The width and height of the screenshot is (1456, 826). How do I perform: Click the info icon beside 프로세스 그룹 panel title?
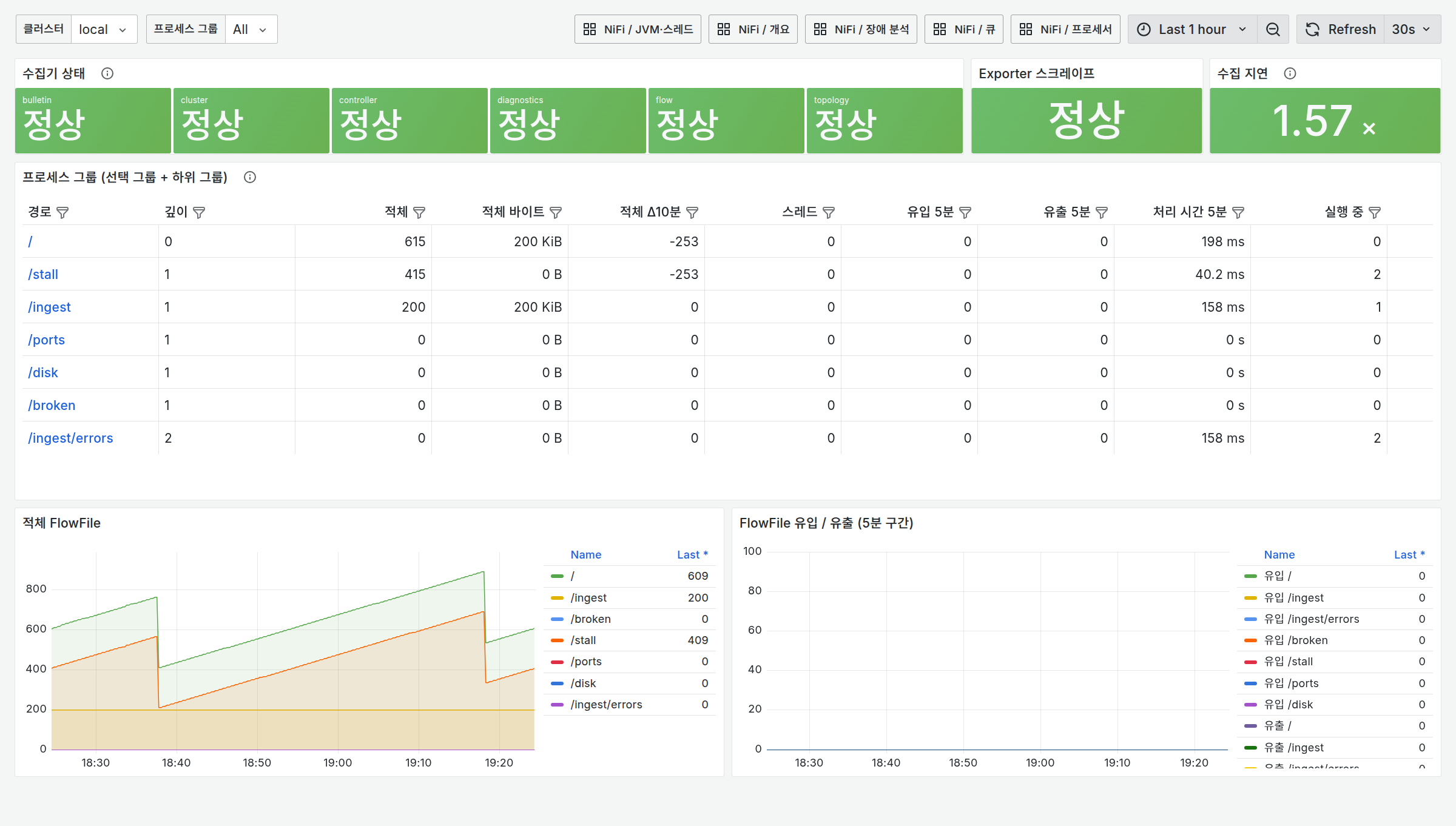(x=250, y=177)
